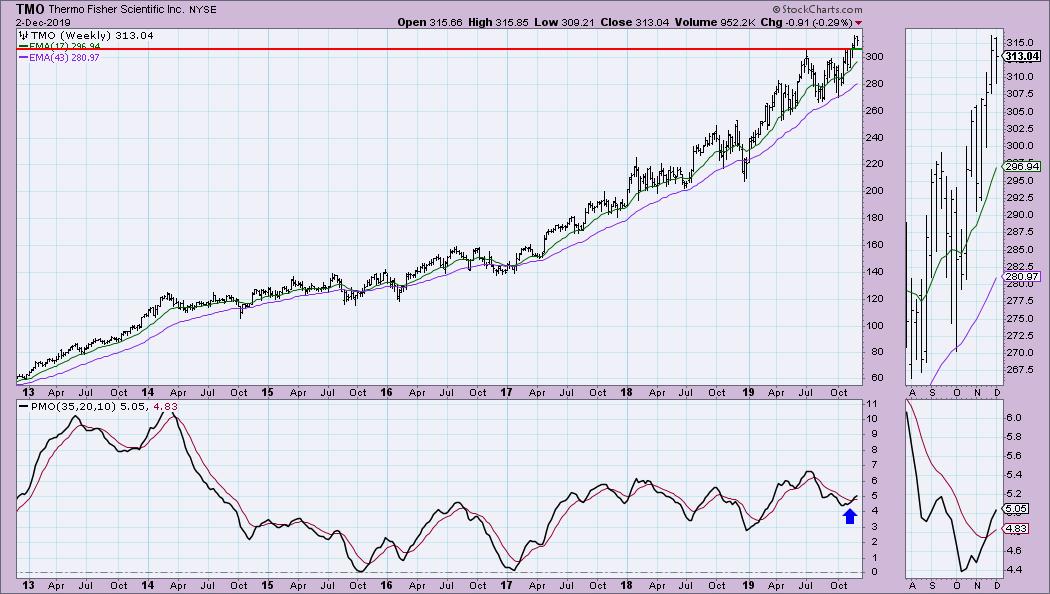The width and height of the screenshot is (1050, 594).
Task: Click the 100 price axis label on main chart
Action: click(875, 325)
